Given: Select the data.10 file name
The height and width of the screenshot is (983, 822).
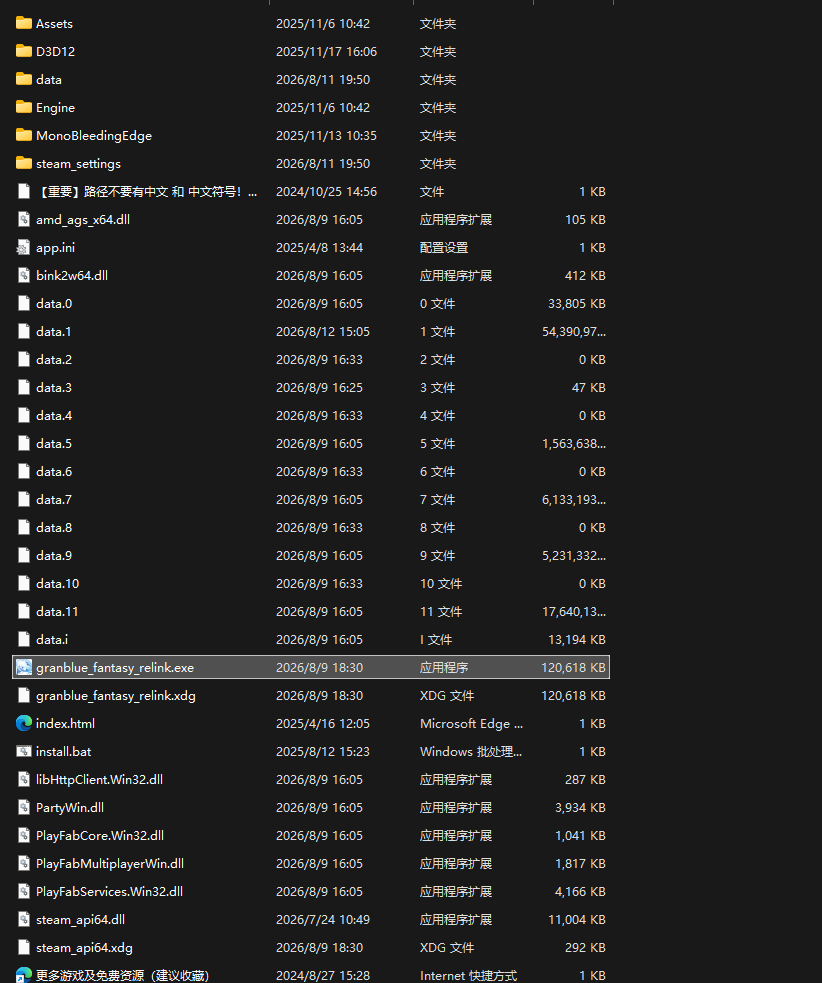Looking at the screenshot, I should 58,584.
